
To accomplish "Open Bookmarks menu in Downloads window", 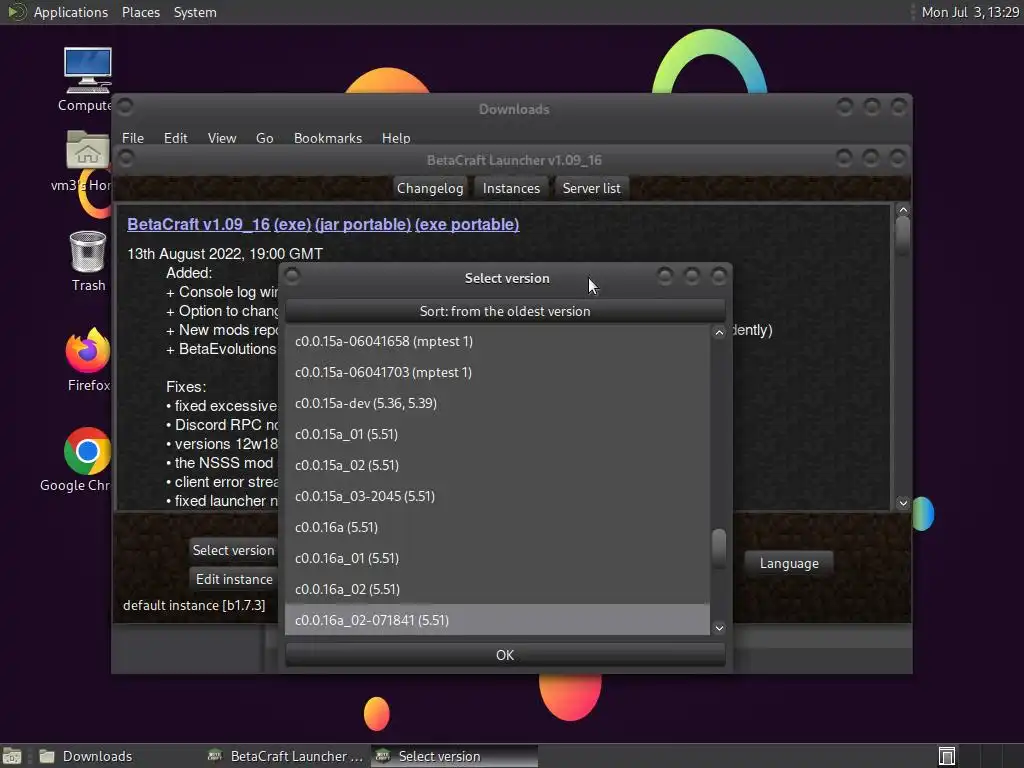I will tap(328, 138).
